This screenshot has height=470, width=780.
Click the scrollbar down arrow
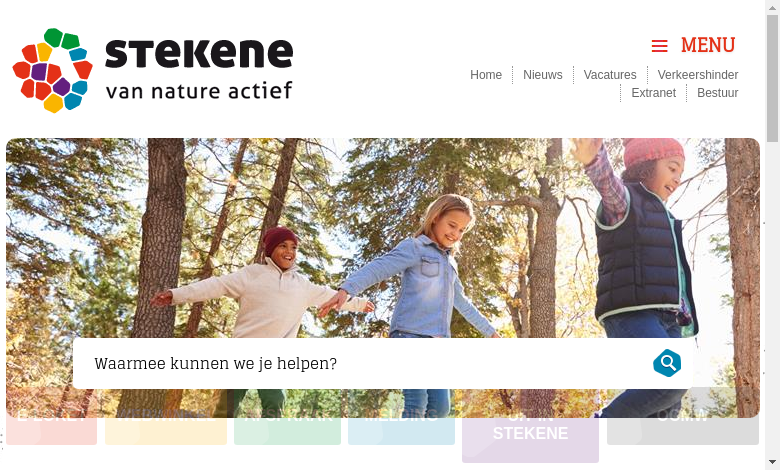[772, 463]
